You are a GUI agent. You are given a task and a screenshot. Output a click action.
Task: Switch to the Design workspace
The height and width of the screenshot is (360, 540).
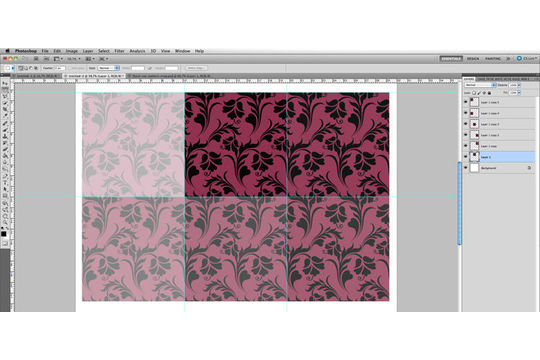pyautogui.click(x=472, y=59)
